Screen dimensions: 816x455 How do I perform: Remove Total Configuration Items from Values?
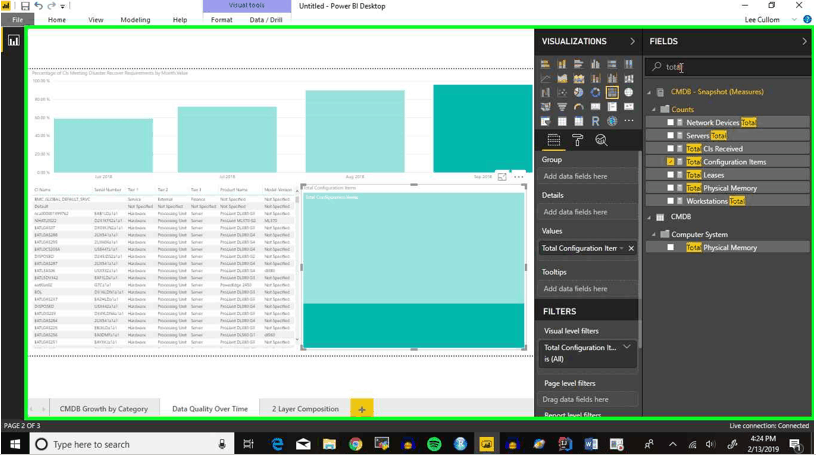pos(631,248)
